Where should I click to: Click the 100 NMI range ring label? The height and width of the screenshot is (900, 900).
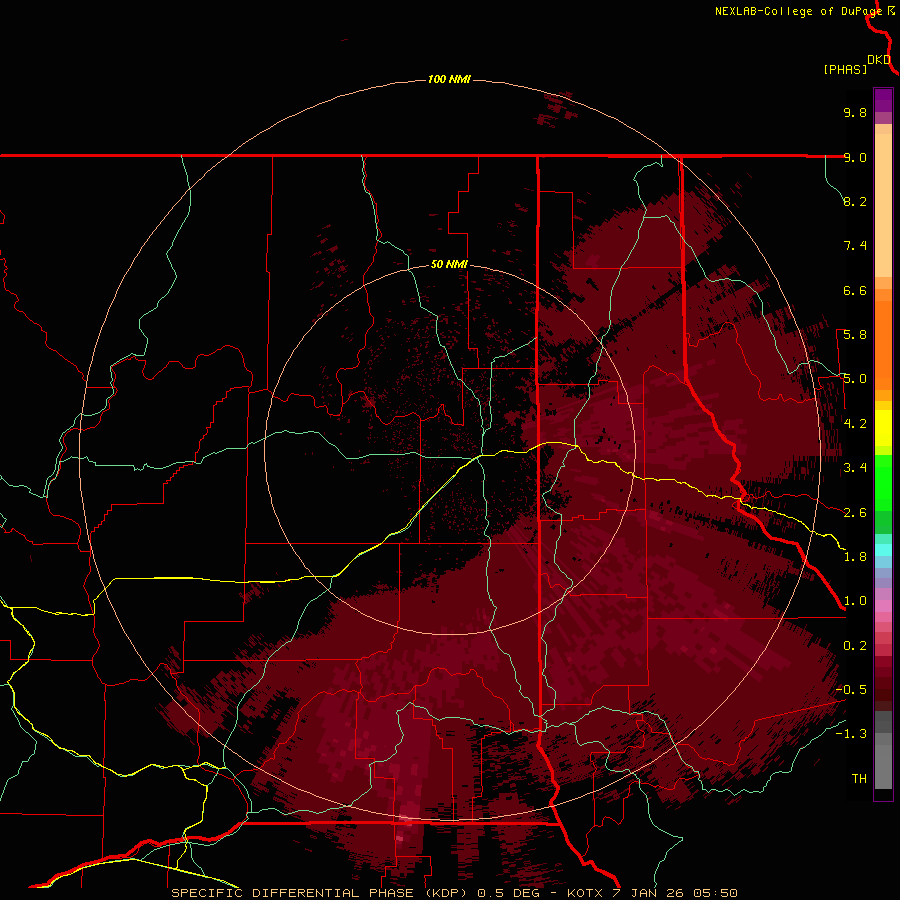pyautogui.click(x=449, y=79)
